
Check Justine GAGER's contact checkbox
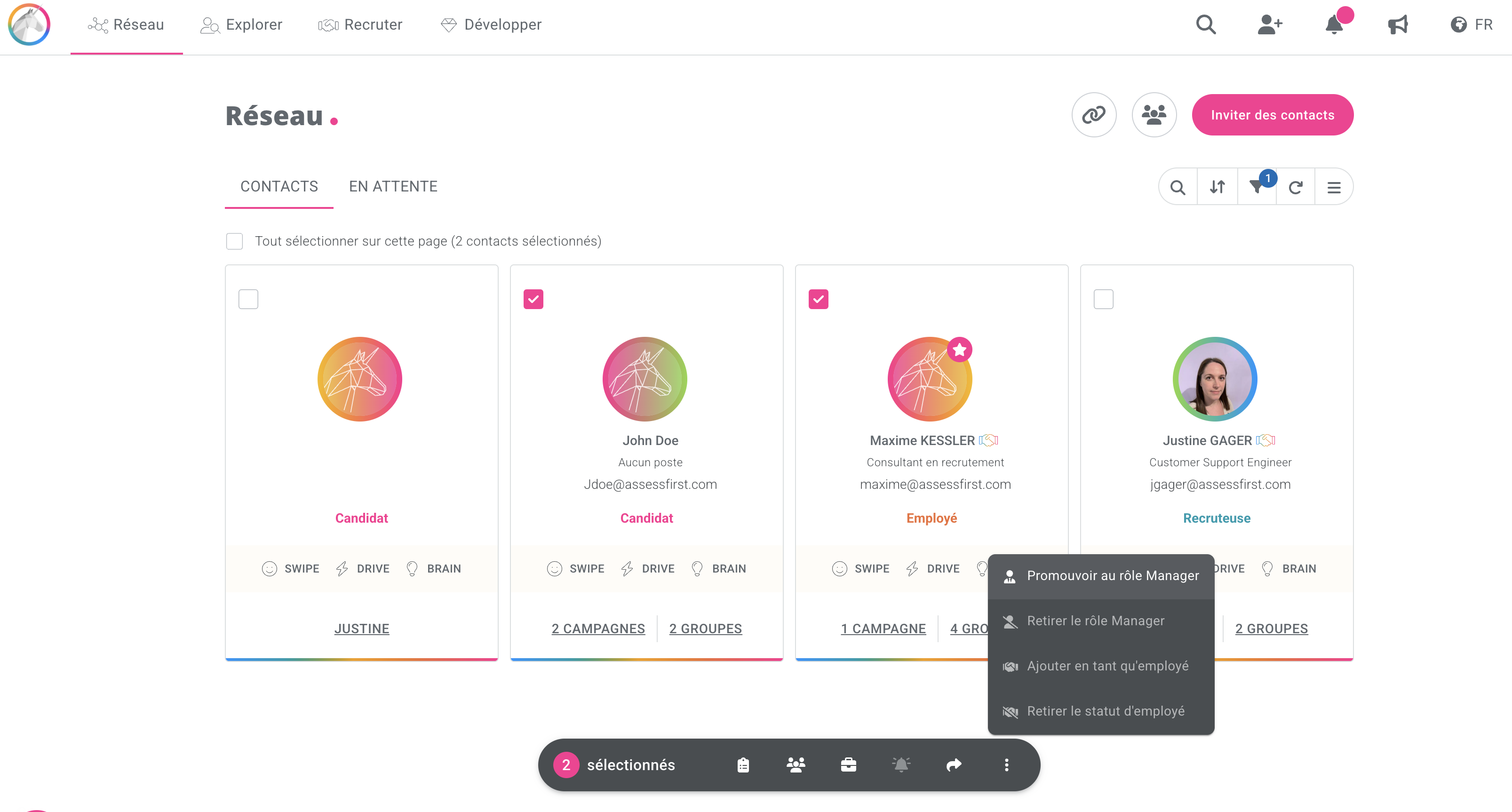pyautogui.click(x=1103, y=299)
